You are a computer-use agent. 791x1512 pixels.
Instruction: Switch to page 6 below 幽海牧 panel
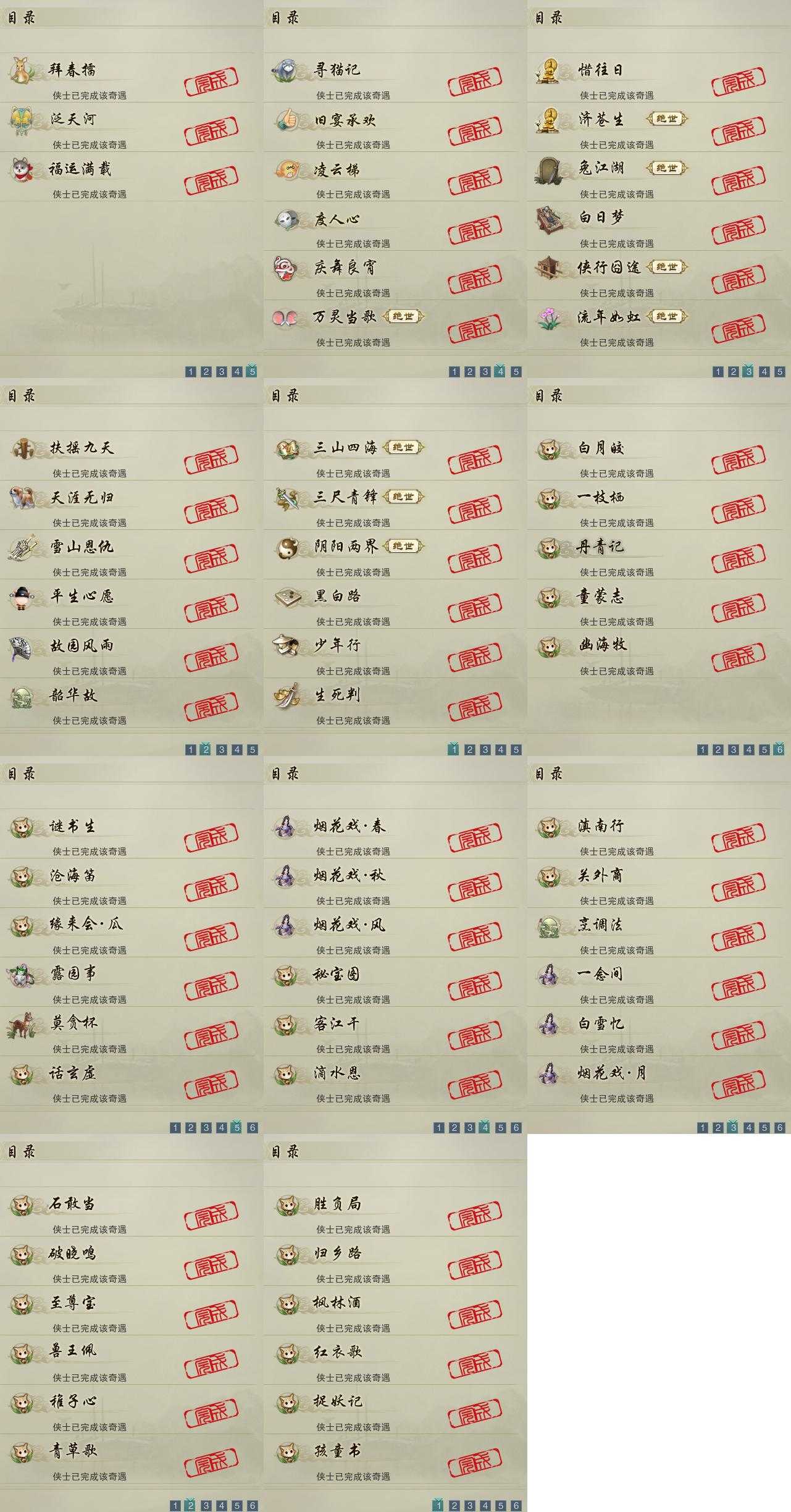pyautogui.click(x=779, y=749)
